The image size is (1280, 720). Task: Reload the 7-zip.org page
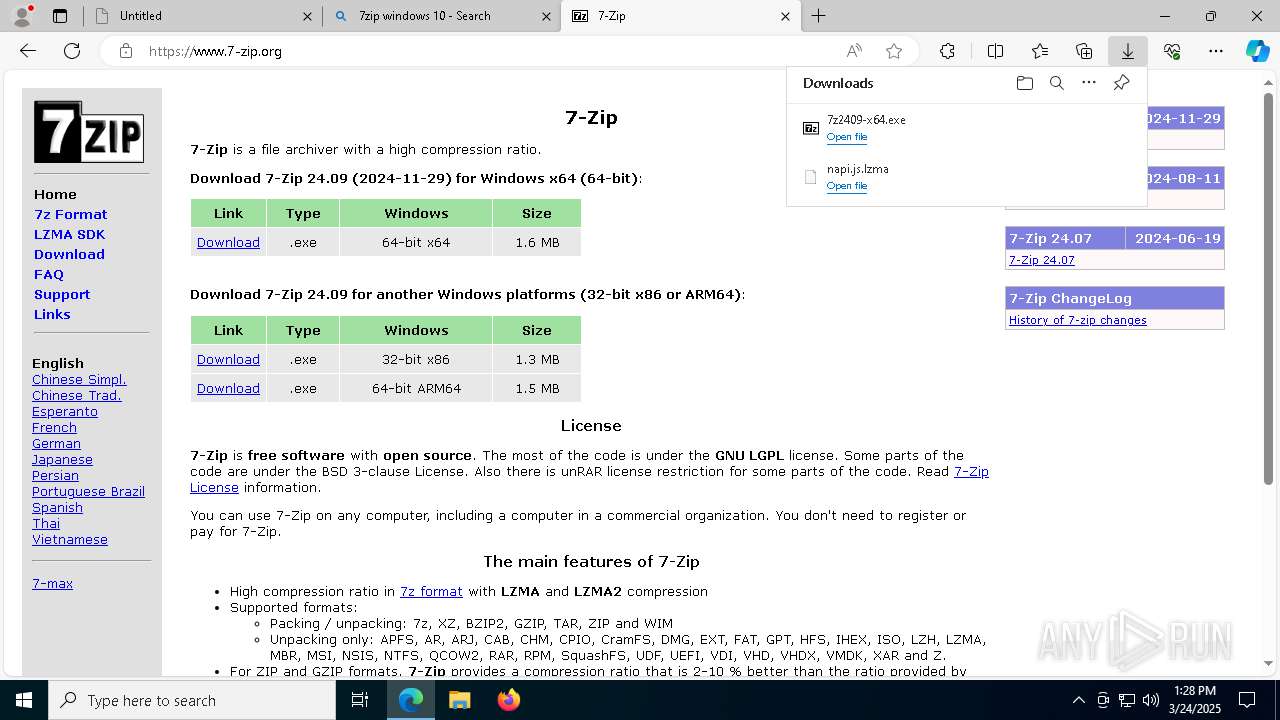point(72,51)
